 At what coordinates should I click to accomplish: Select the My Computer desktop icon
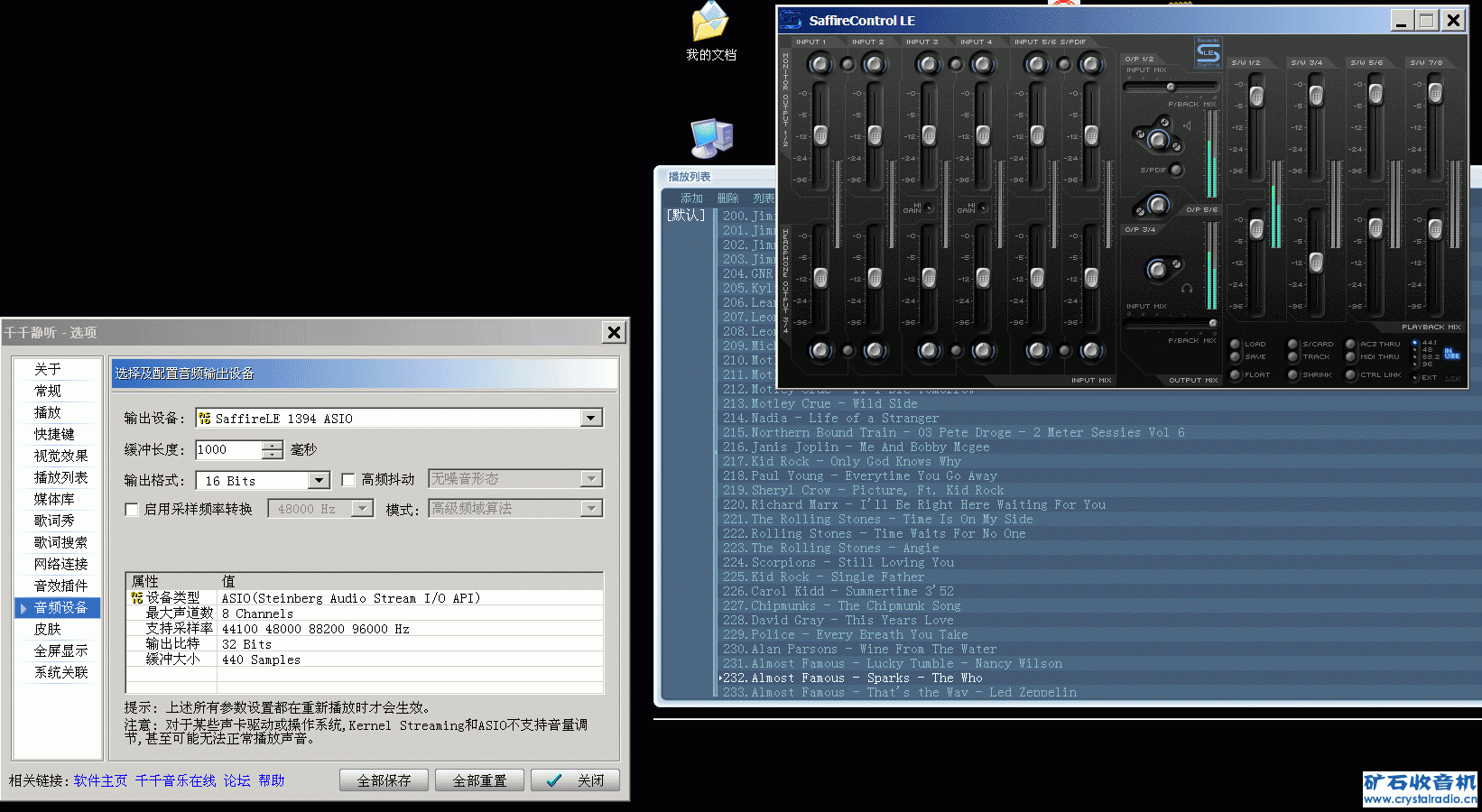[712, 138]
